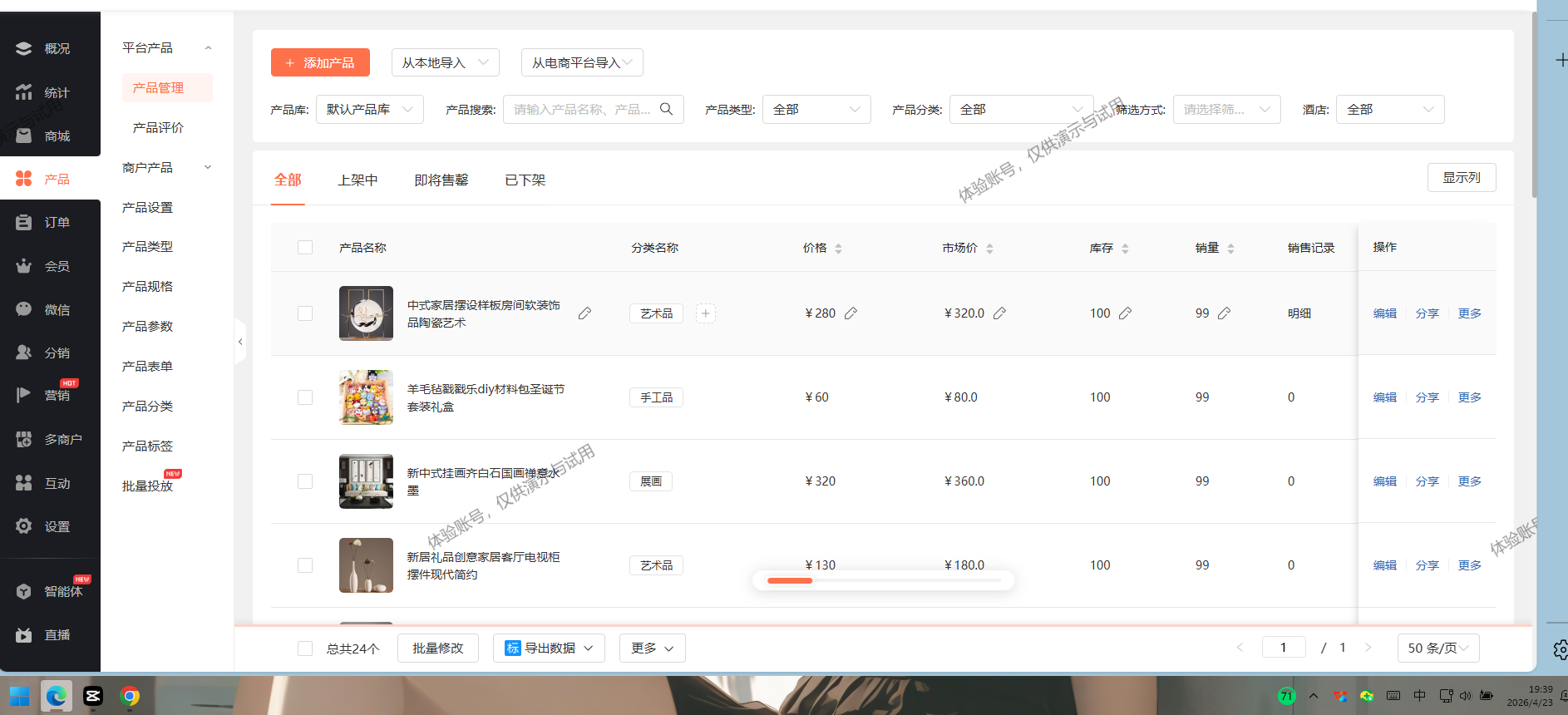
Task: Open the 微信 WeChat sidebar icon
Action: click(x=24, y=309)
